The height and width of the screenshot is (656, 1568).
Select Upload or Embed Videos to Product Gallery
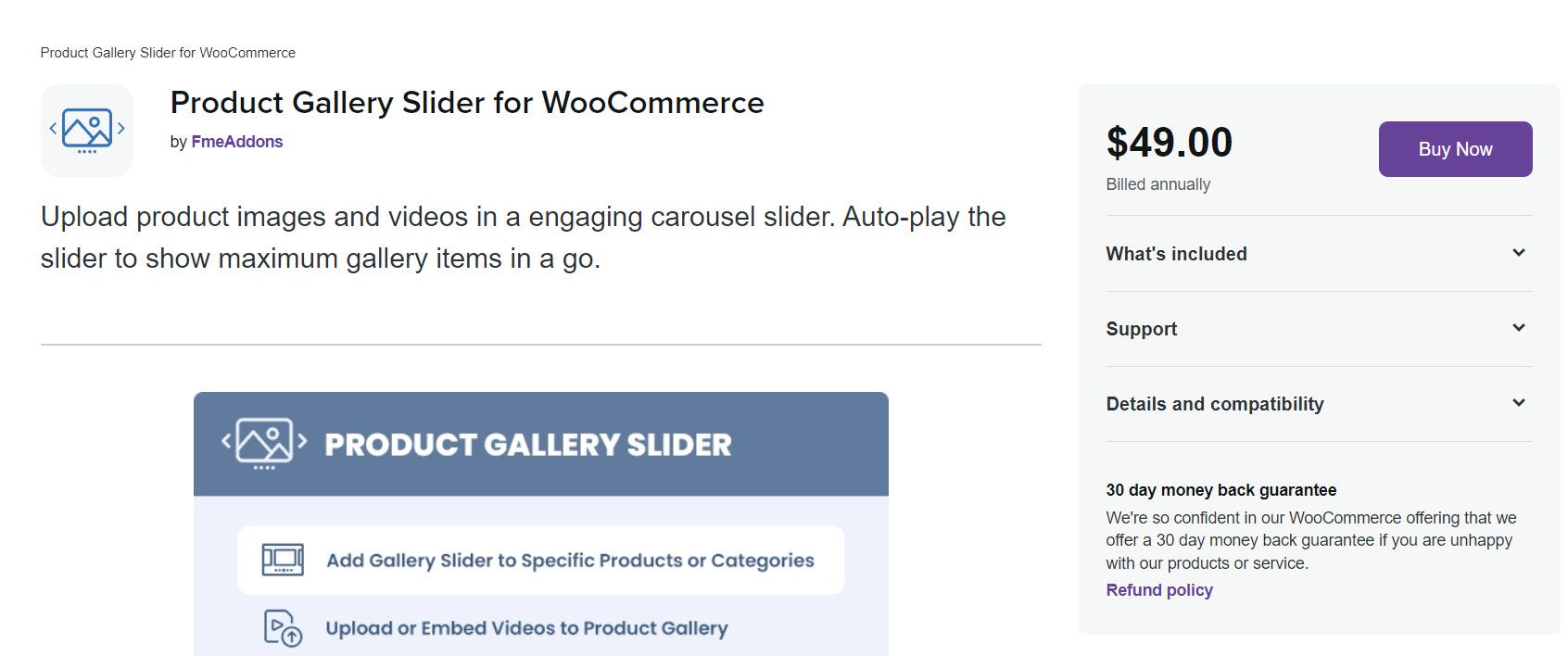click(526, 628)
